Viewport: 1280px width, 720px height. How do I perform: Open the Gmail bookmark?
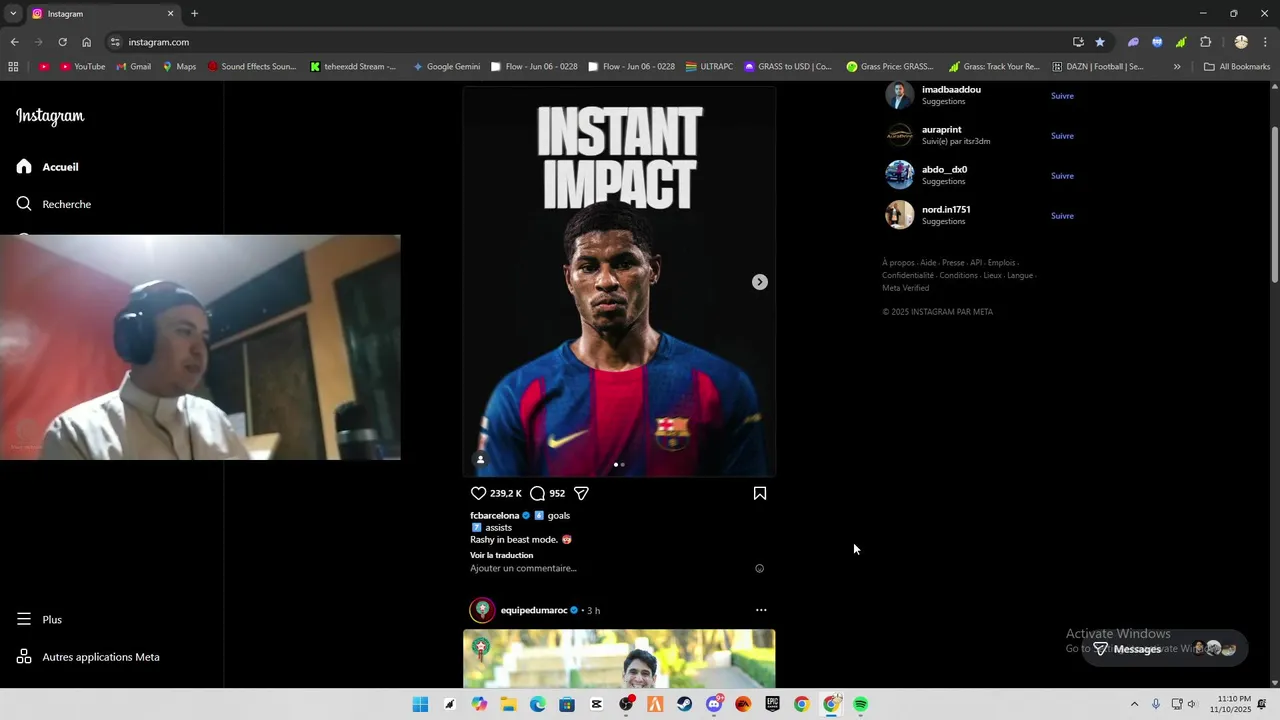[133, 67]
